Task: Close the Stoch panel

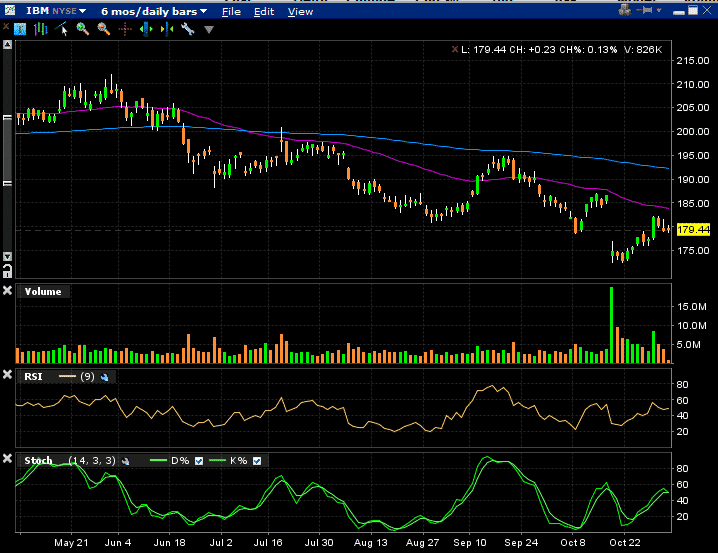Action: [x=7, y=458]
